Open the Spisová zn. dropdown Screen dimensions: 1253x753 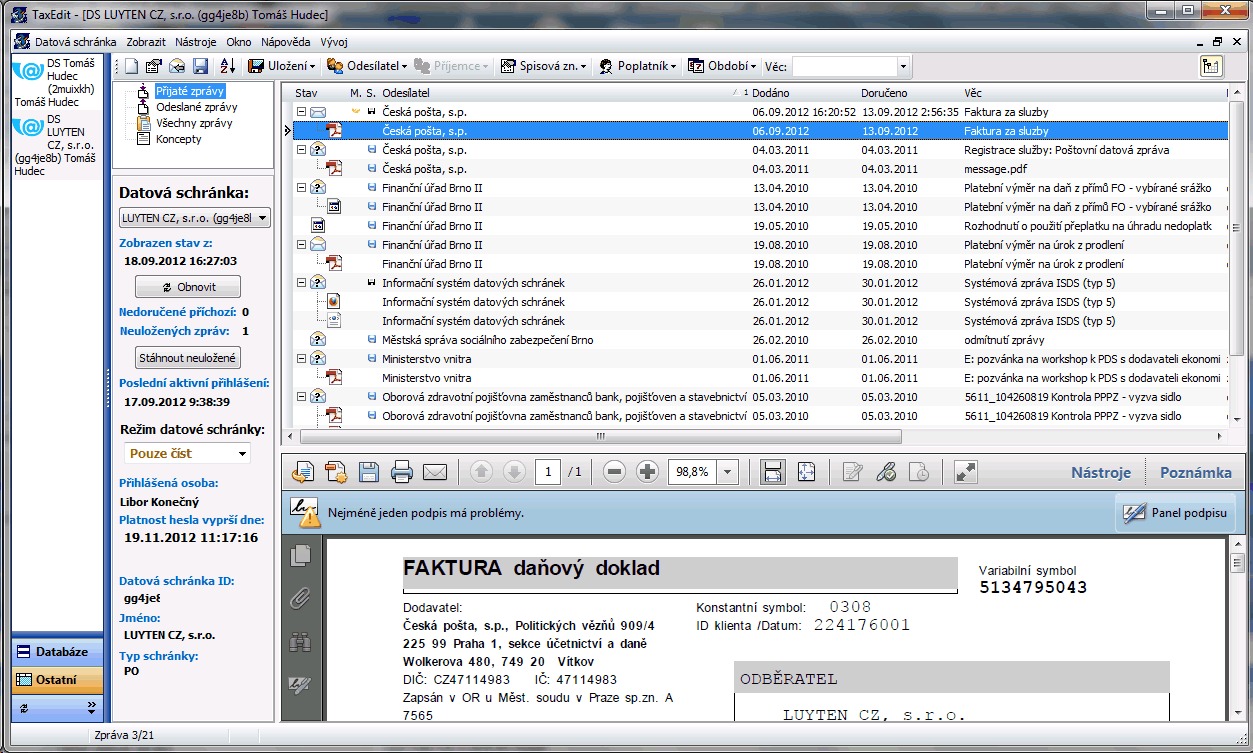tap(543, 66)
